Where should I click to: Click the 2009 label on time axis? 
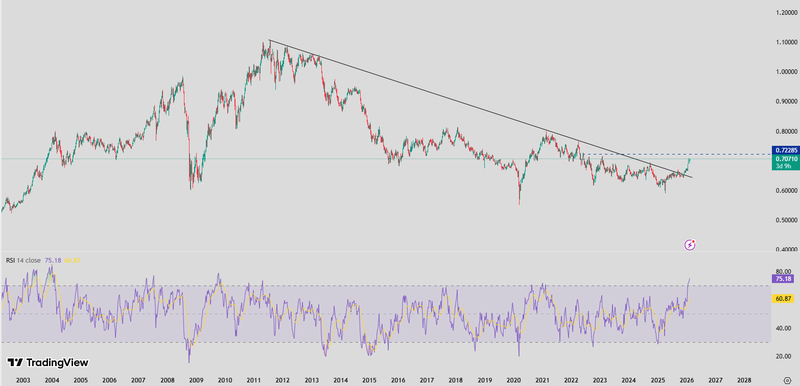[196, 380]
